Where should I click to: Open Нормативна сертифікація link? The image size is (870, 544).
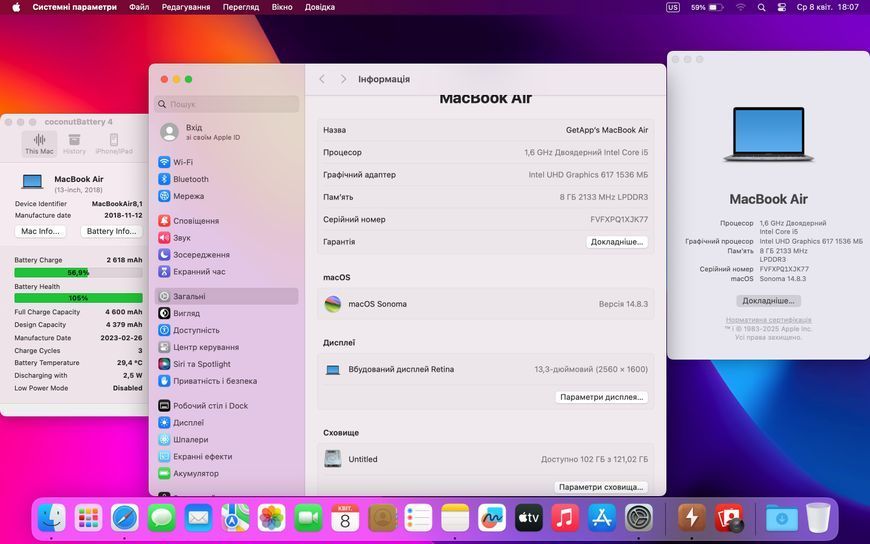pos(768,320)
